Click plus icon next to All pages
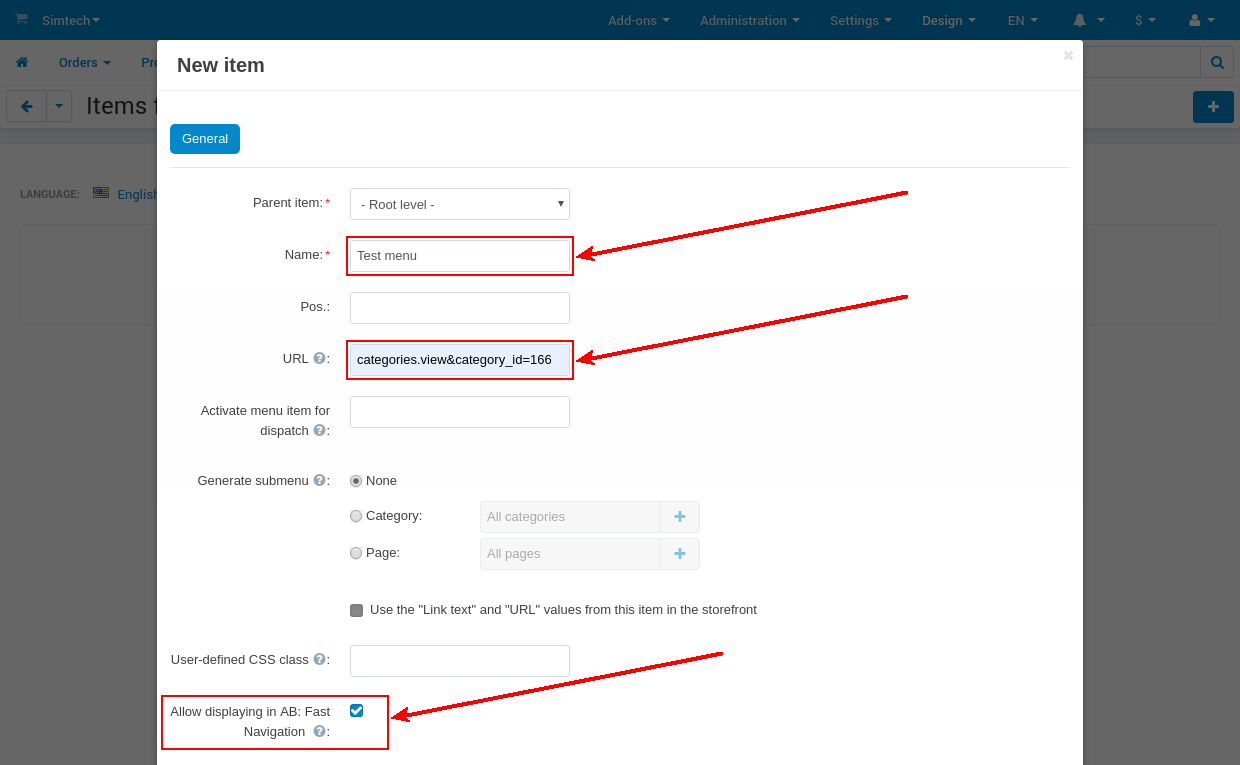This screenshot has width=1240, height=765. point(680,554)
